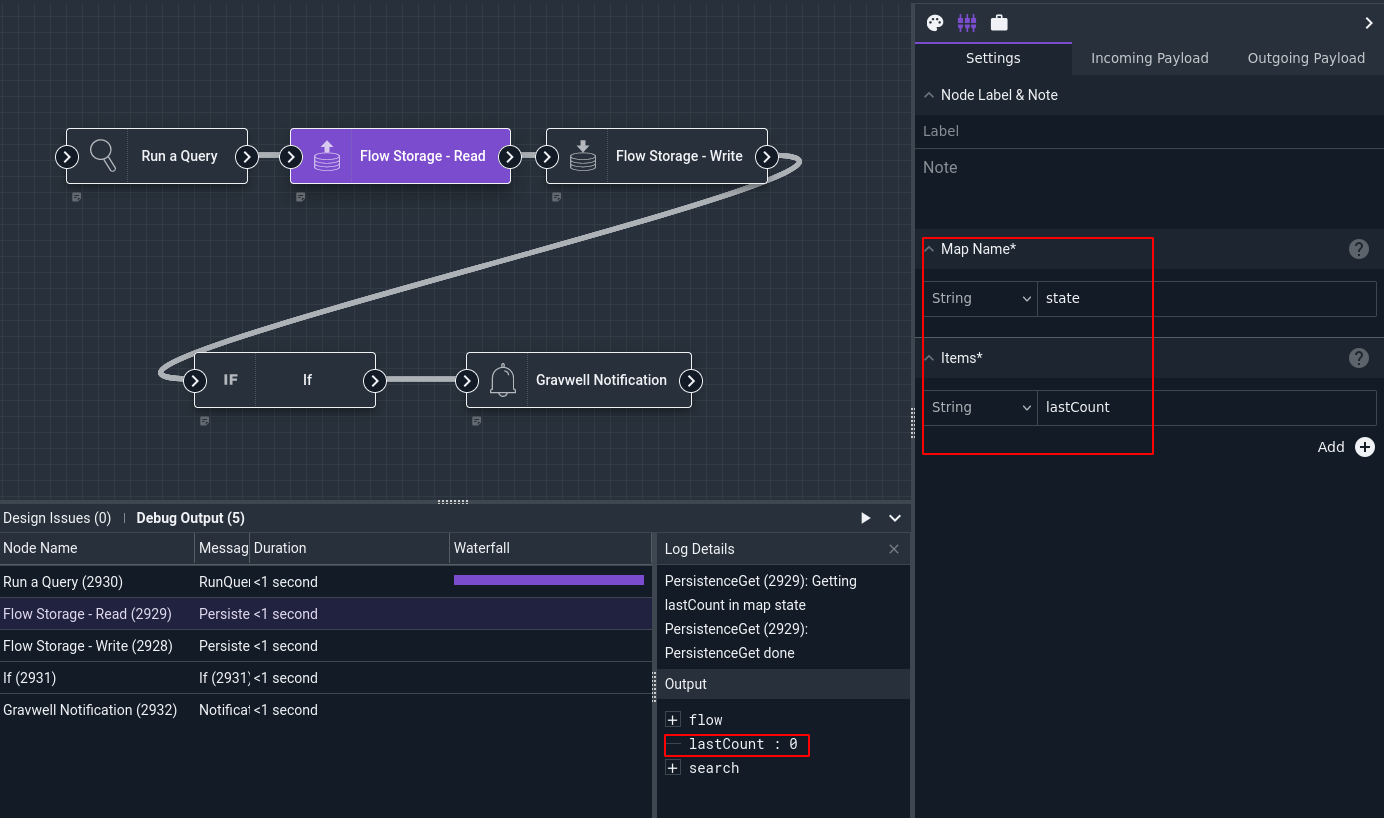Close the Log Details panel
1384x818 pixels.
coord(894,549)
